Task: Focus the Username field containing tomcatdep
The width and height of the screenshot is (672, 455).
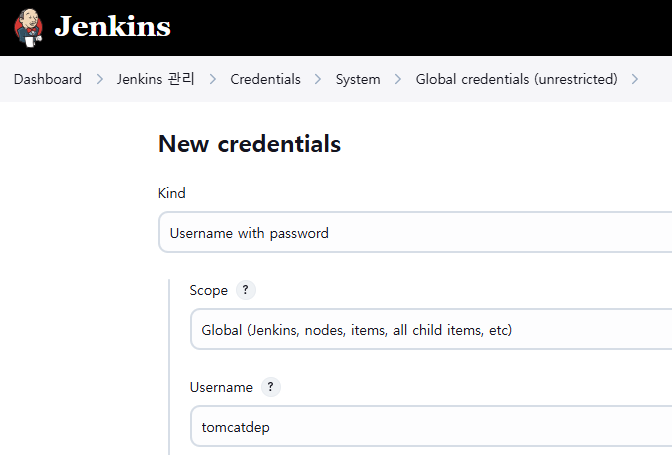Action: (431, 427)
